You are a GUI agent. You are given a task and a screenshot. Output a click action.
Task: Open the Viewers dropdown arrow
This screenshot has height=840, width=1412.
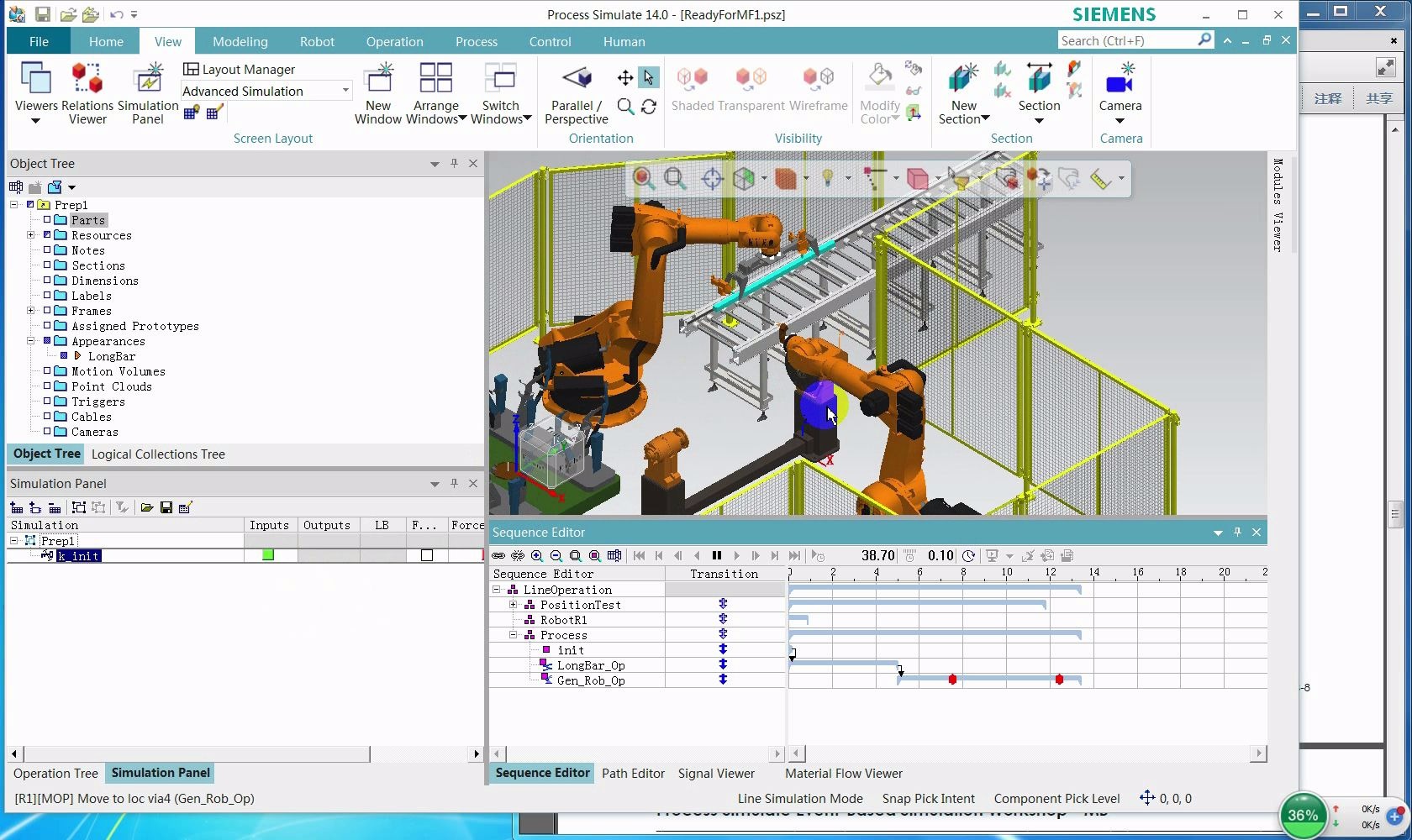[35, 121]
